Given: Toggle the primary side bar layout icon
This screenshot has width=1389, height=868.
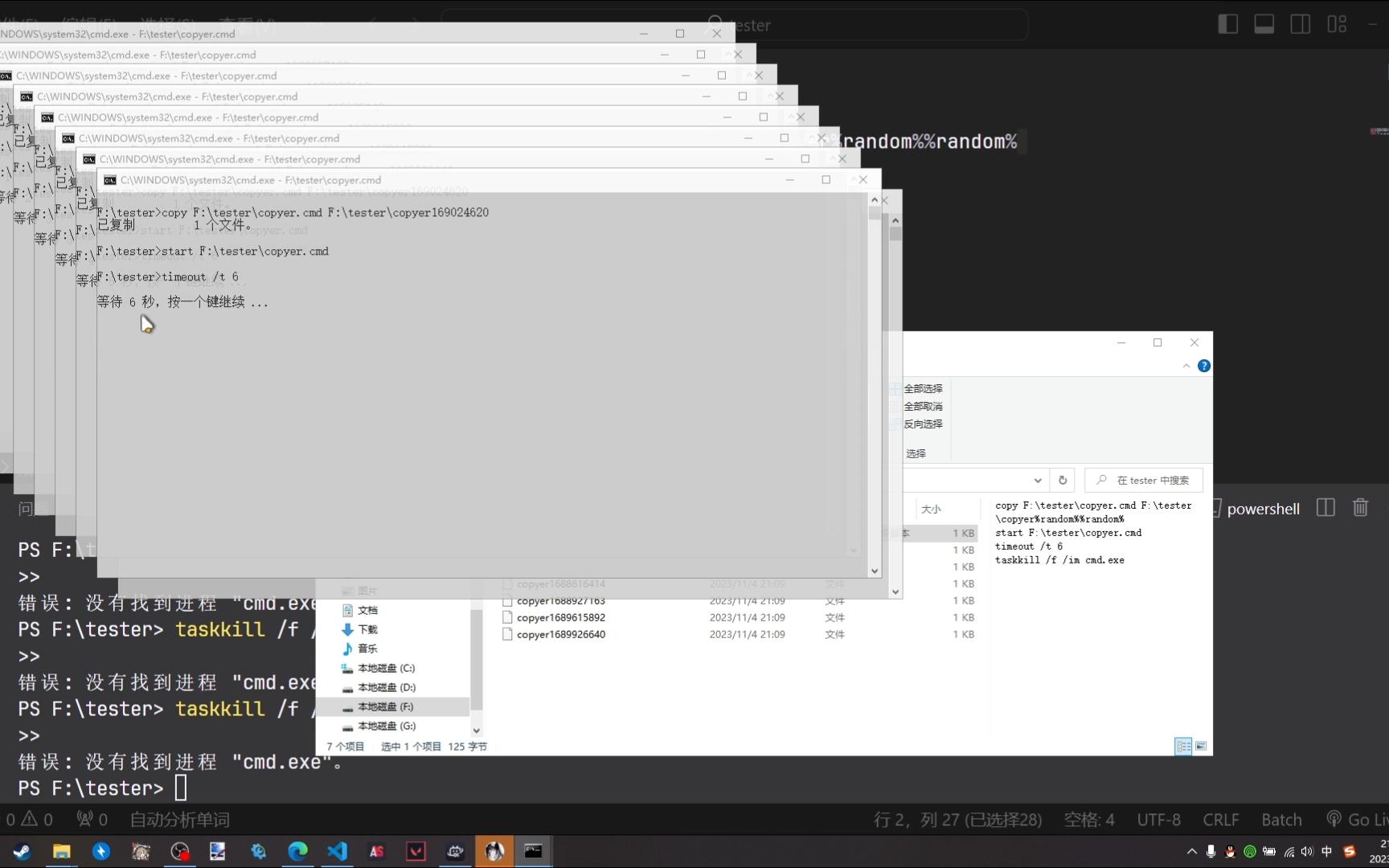Looking at the screenshot, I should (x=1228, y=23).
